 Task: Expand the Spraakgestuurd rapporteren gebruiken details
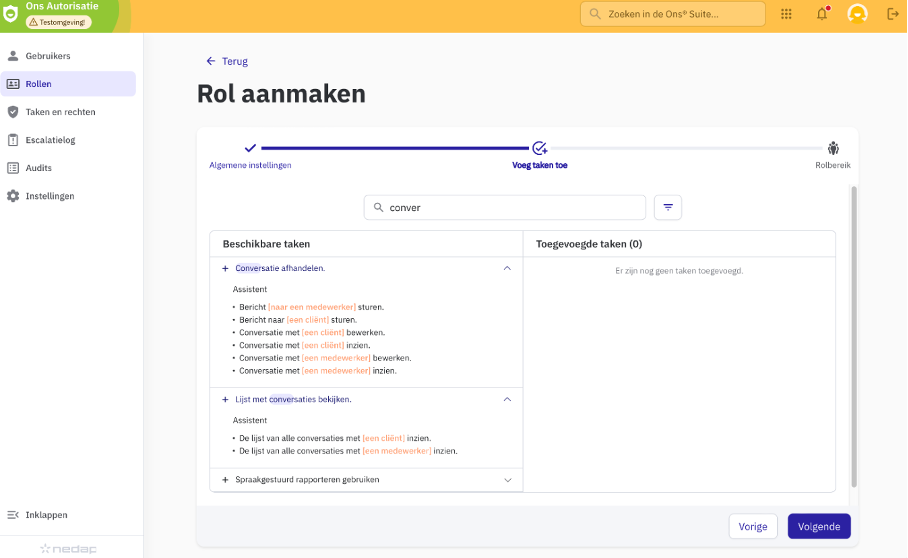(x=507, y=480)
